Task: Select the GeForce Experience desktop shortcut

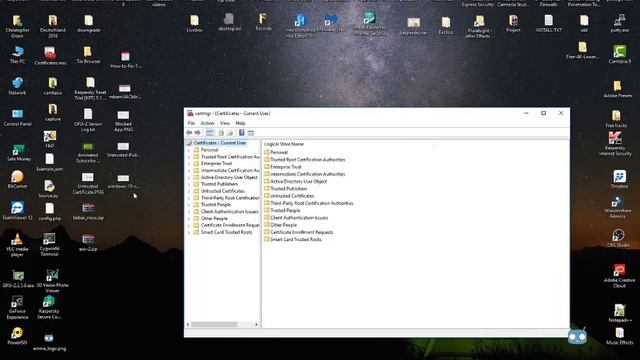Action: (17, 307)
